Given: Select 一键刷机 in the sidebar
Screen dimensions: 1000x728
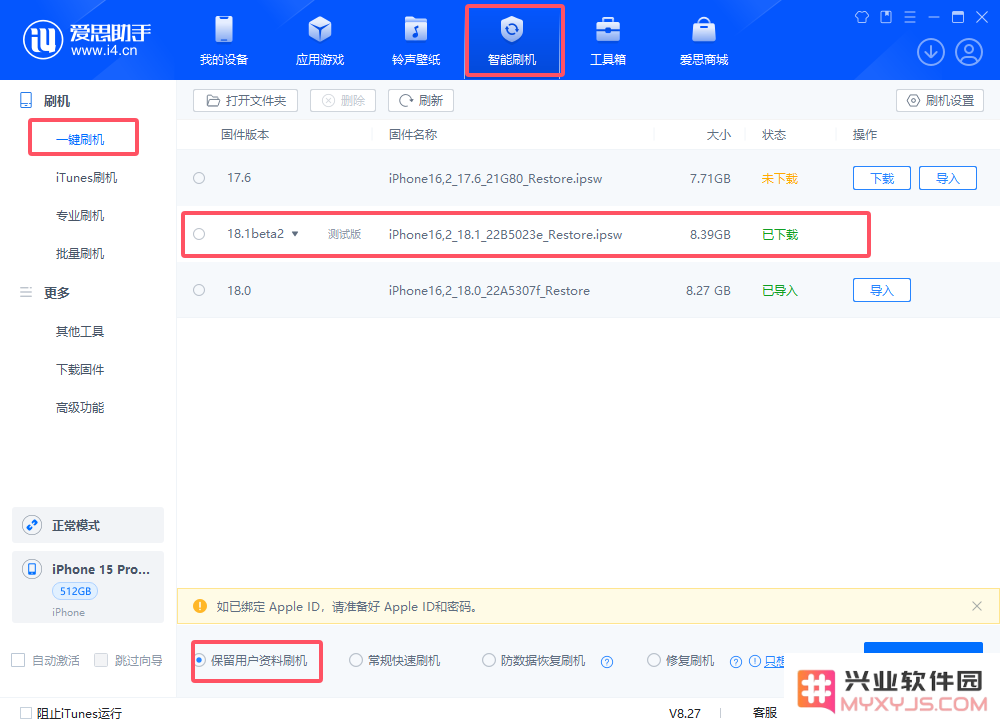Looking at the screenshot, I should pyautogui.click(x=80, y=140).
